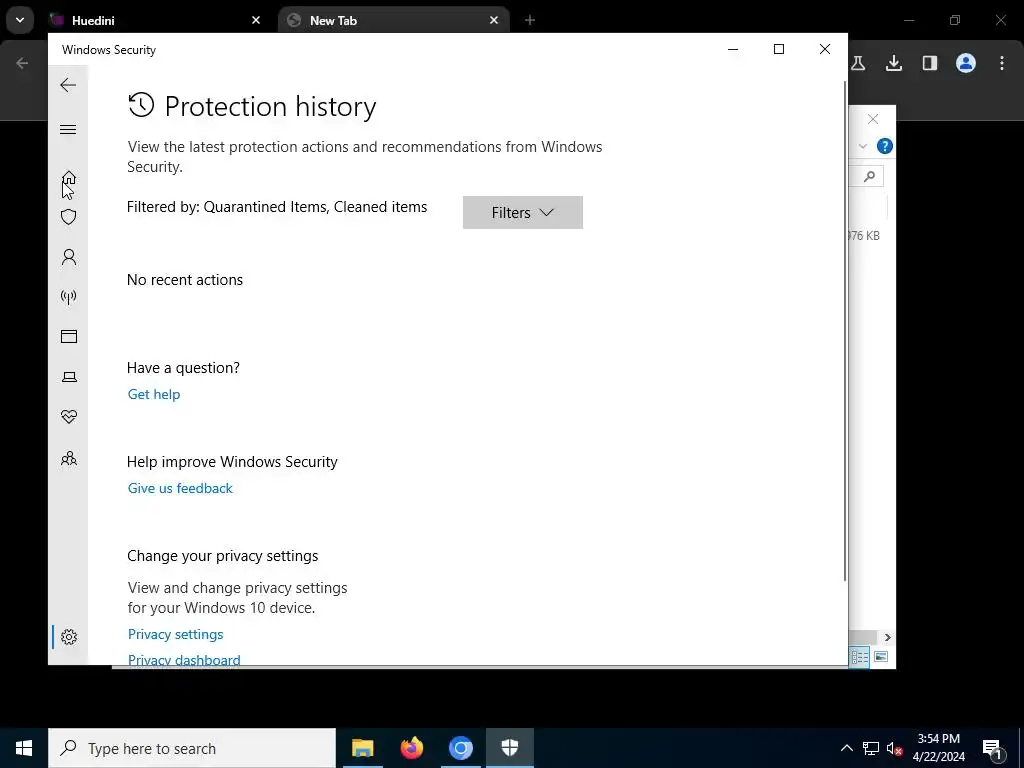Click the network tray icon
The image size is (1024, 768).
[871, 748]
